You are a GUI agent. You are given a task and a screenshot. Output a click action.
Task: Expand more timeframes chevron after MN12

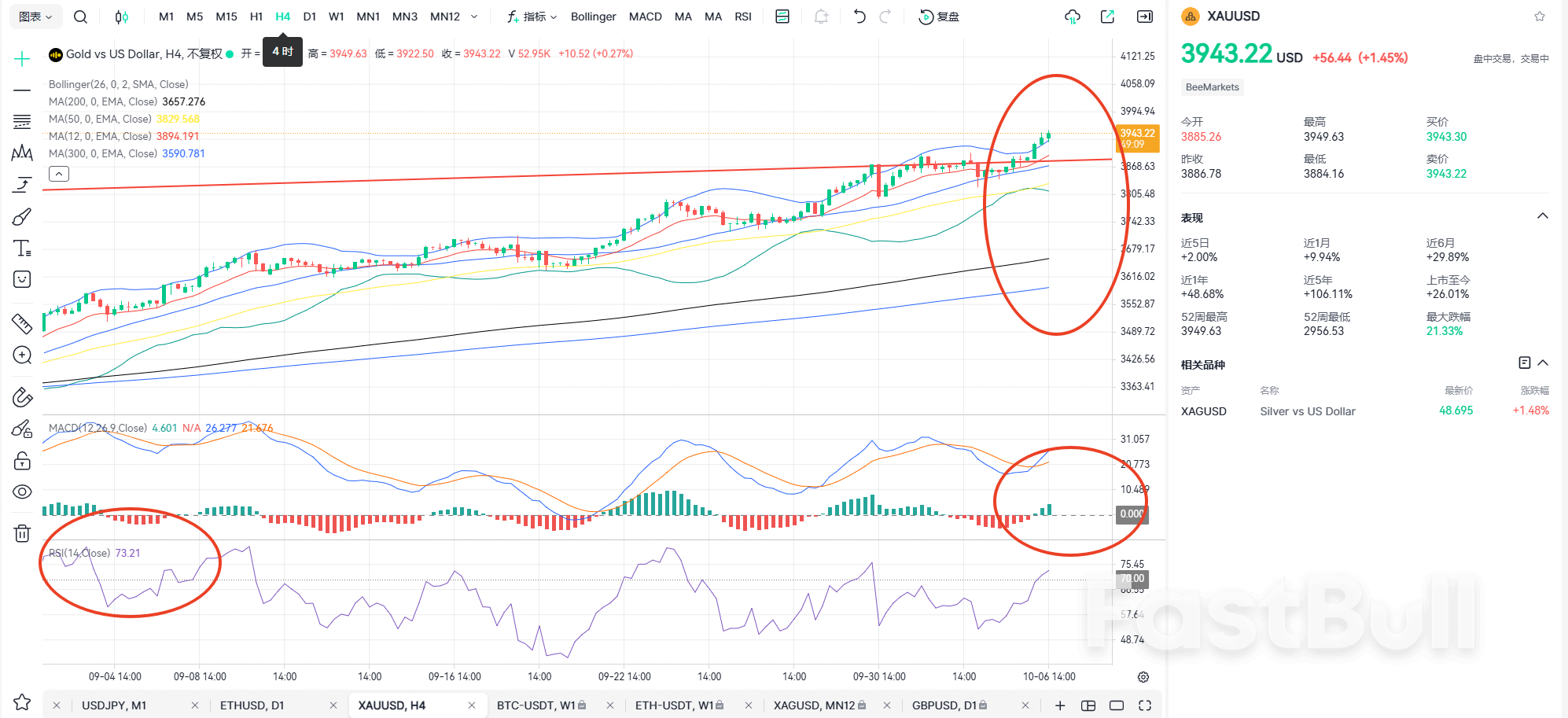tap(474, 17)
